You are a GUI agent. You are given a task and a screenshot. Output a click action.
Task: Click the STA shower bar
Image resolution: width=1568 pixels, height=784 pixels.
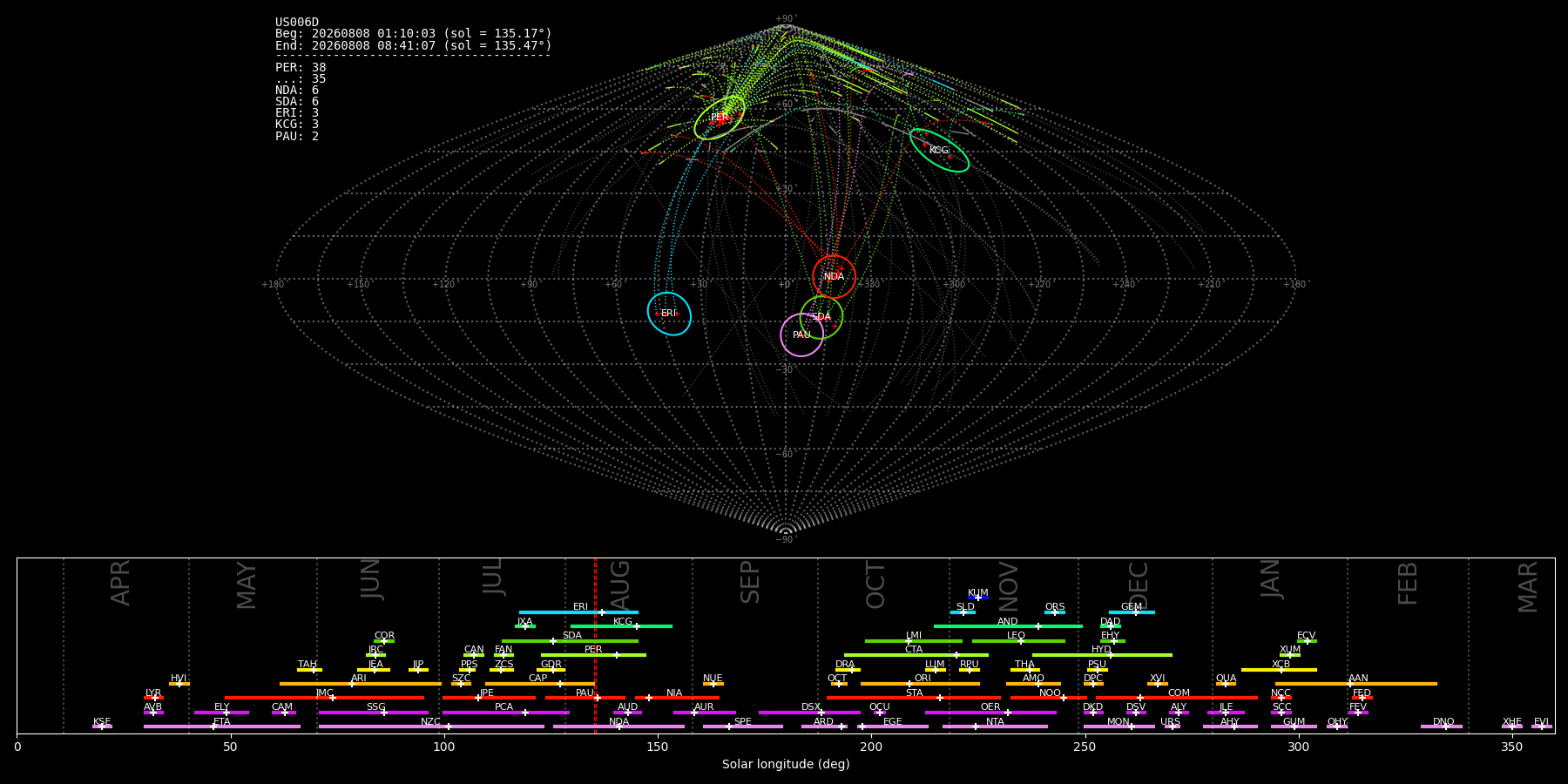(x=914, y=697)
